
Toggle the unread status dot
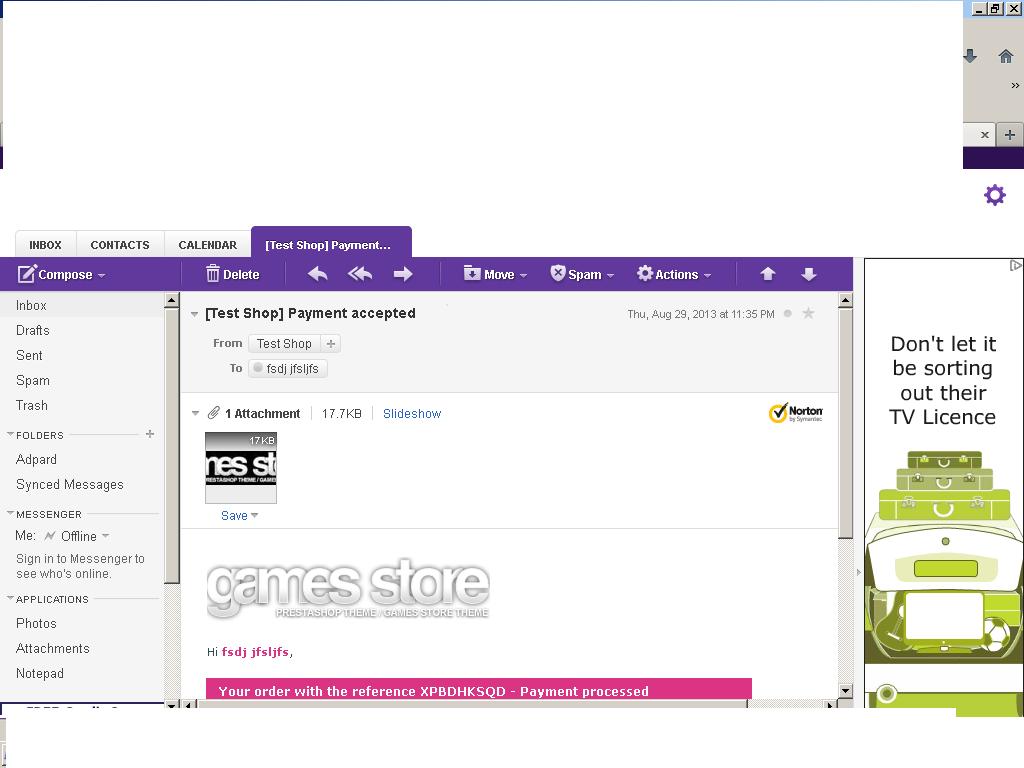[788, 313]
